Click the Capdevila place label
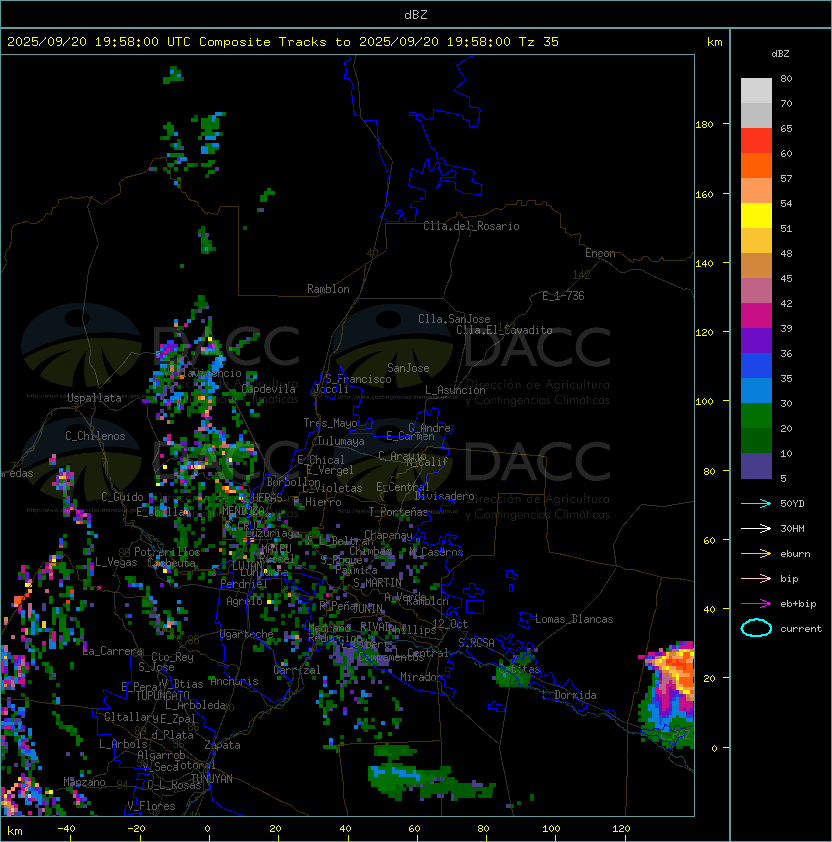 [x=269, y=389]
